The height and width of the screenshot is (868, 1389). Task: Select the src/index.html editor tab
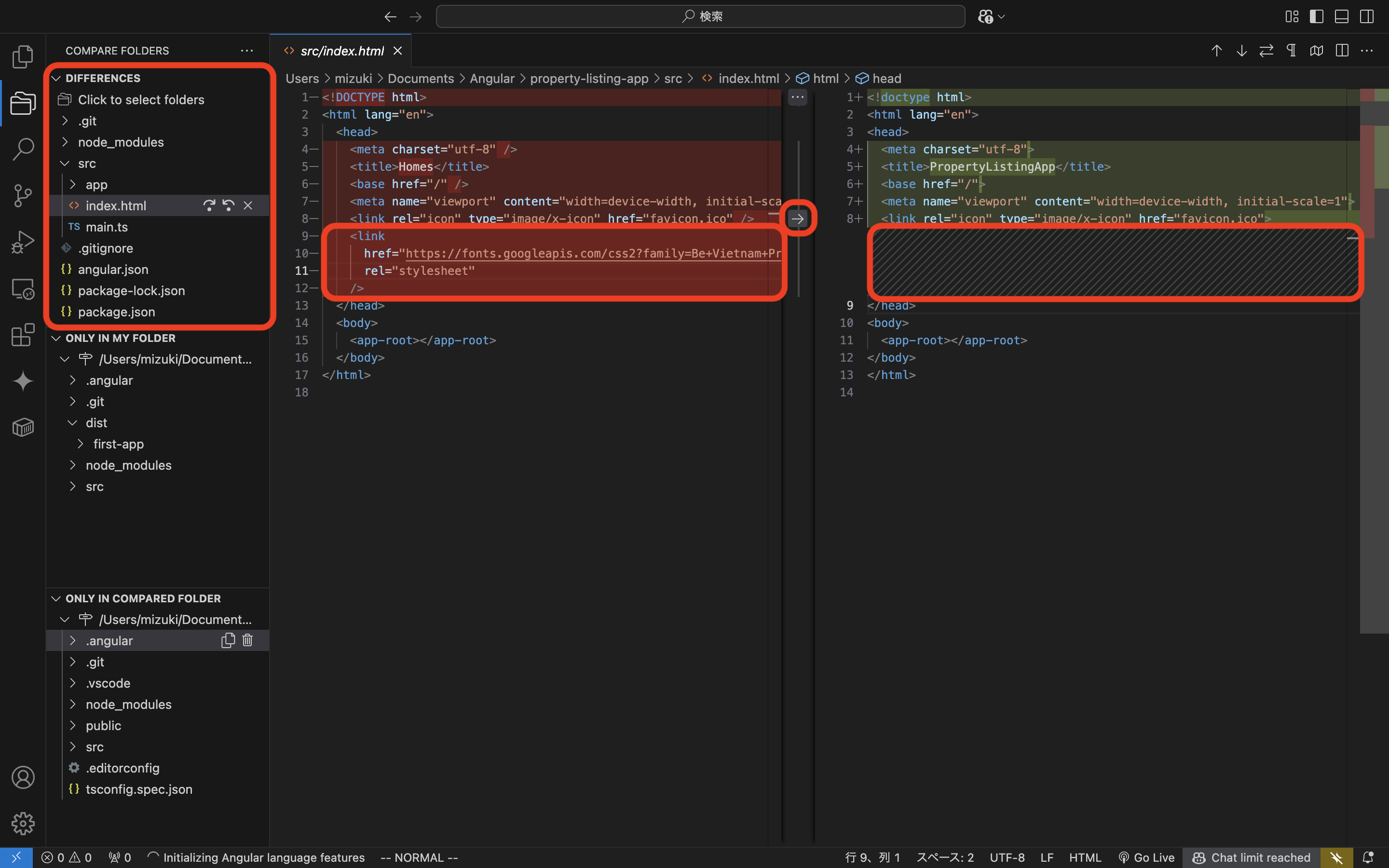click(341, 51)
